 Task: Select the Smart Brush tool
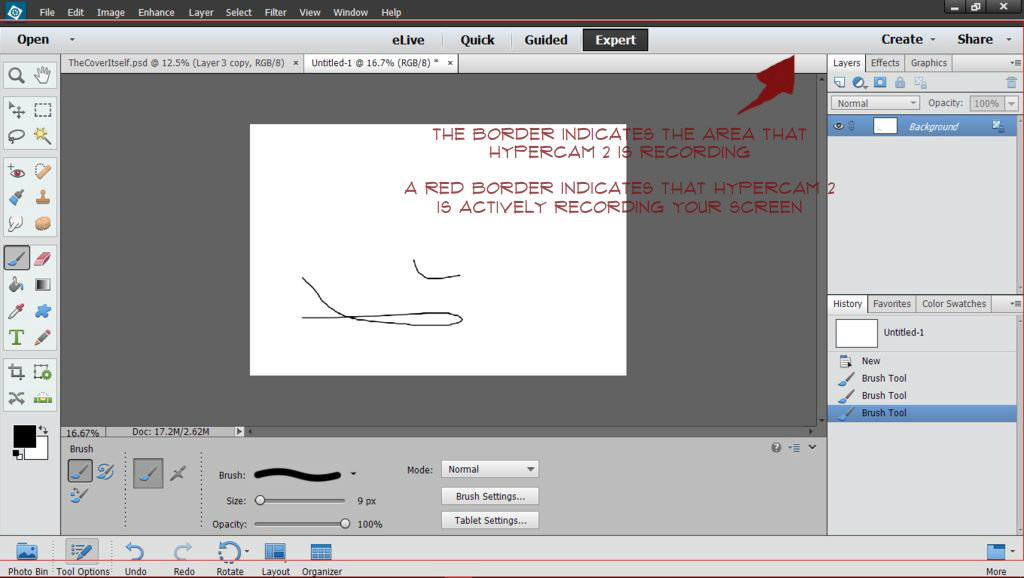(16, 197)
